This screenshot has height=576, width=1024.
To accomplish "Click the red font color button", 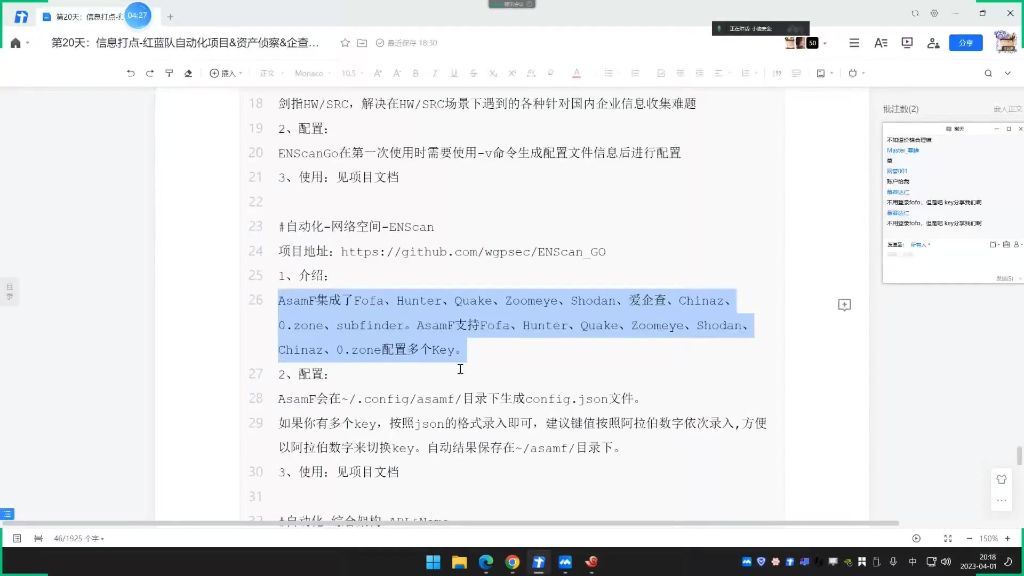I will pyautogui.click(x=576, y=73).
